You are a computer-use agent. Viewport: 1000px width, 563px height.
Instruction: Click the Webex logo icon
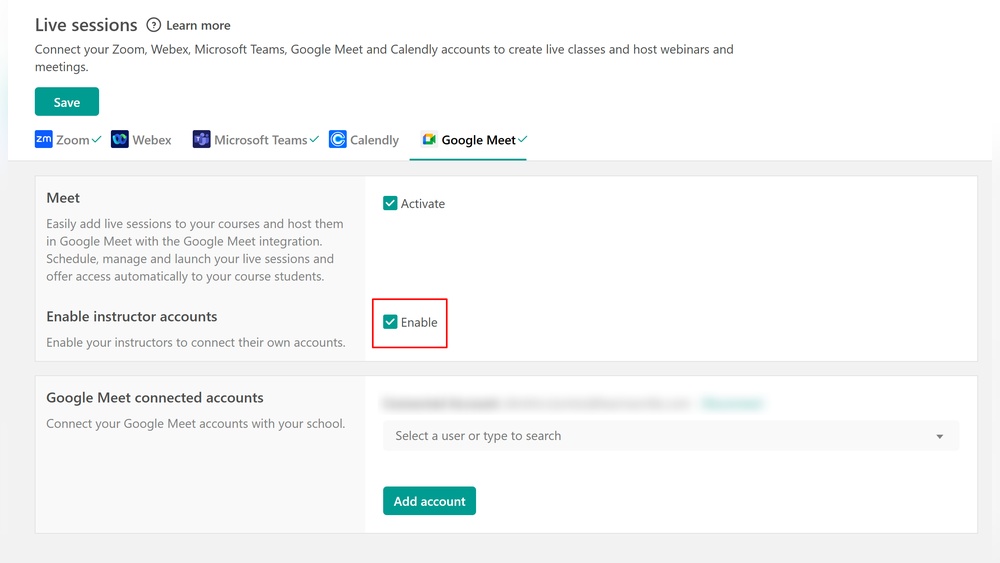pyautogui.click(x=120, y=140)
